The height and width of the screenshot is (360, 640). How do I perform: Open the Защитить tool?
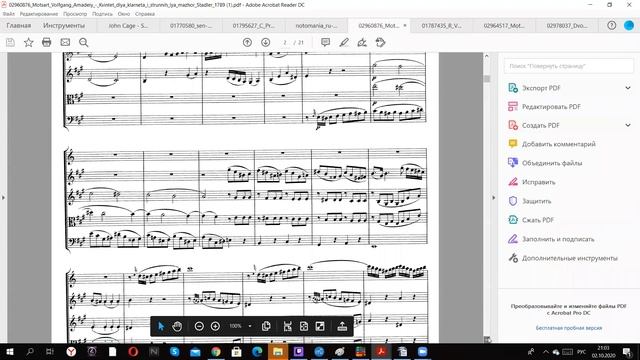(537, 201)
